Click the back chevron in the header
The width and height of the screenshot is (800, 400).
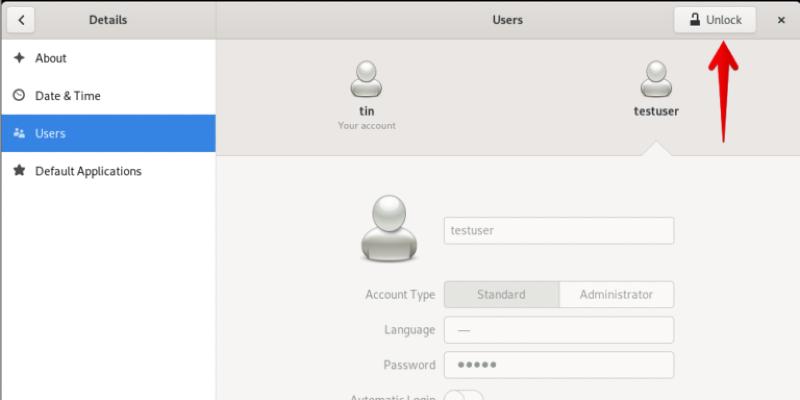click(x=21, y=20)
